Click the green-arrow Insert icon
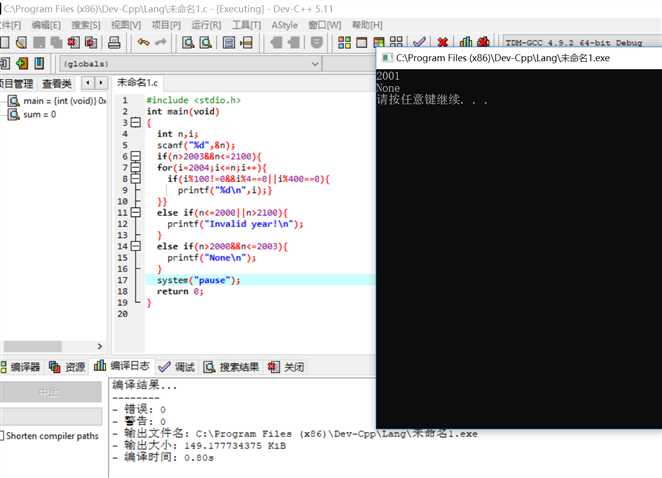662x478 pixels. tap(22, 64)
